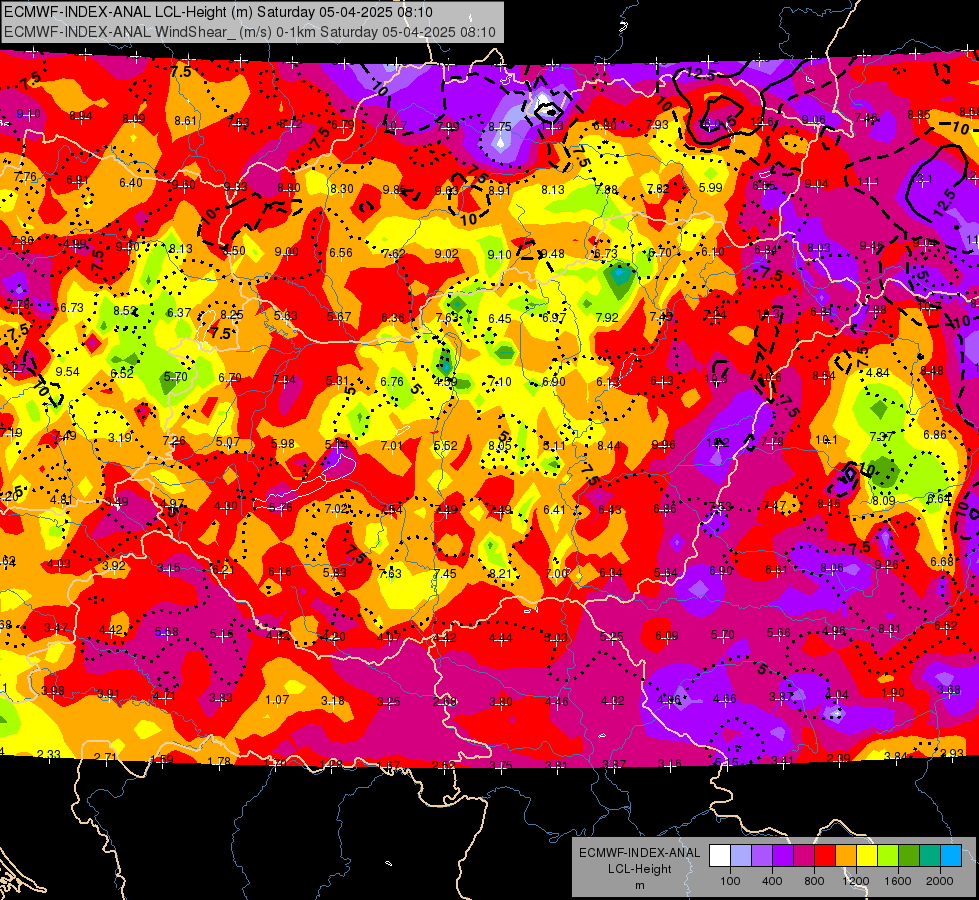979x900 pixels.
Task: Click the legend title ECMWF-INDEX-ANAL
Action: click(639, 853)
